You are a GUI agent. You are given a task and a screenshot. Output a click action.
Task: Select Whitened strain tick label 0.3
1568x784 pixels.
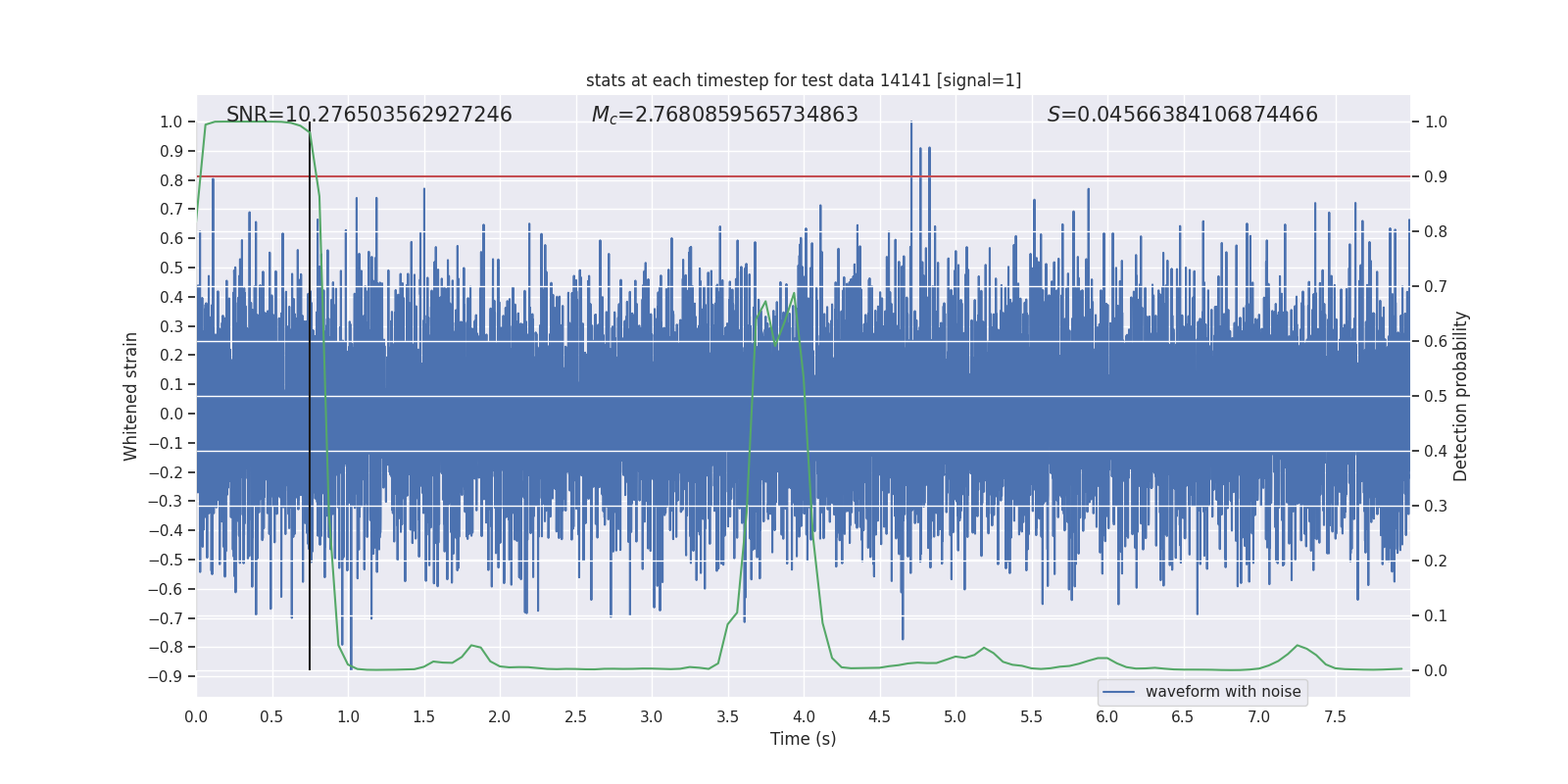171,326
